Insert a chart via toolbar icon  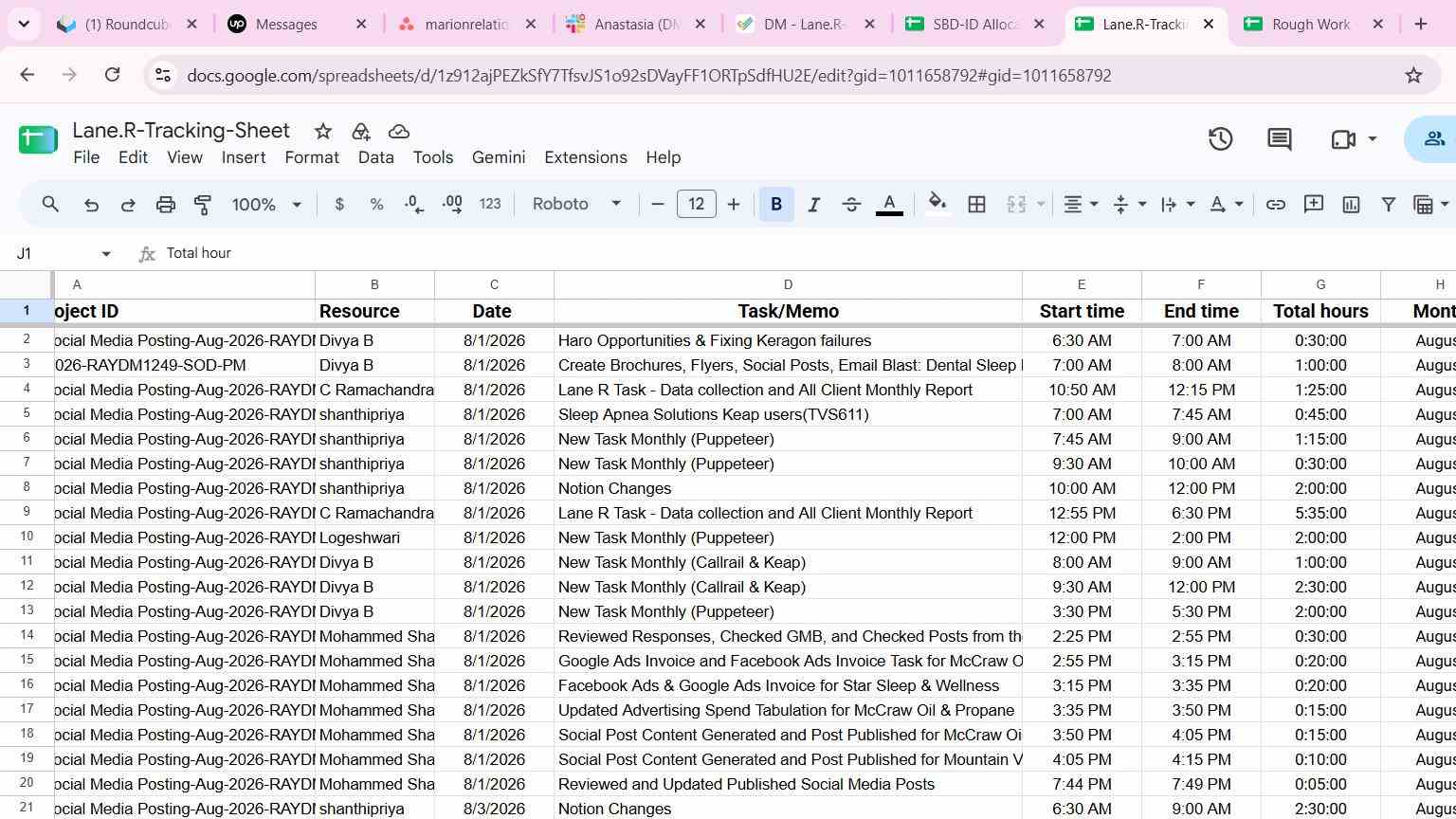pos(1351,205)
